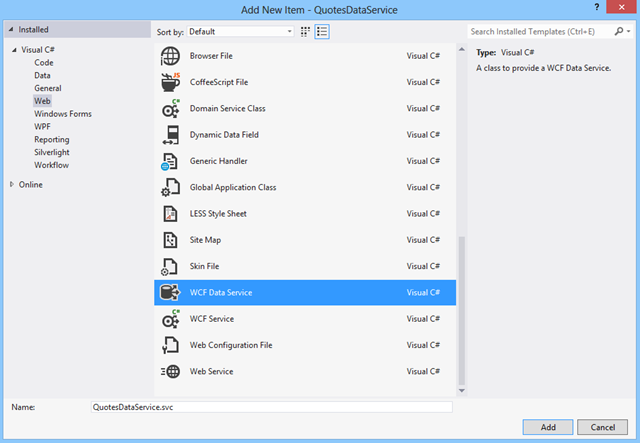Open the Sort by Default dropdown
Image resolution: width=640 pixels, height=443 pixels.
click(240, 32)
